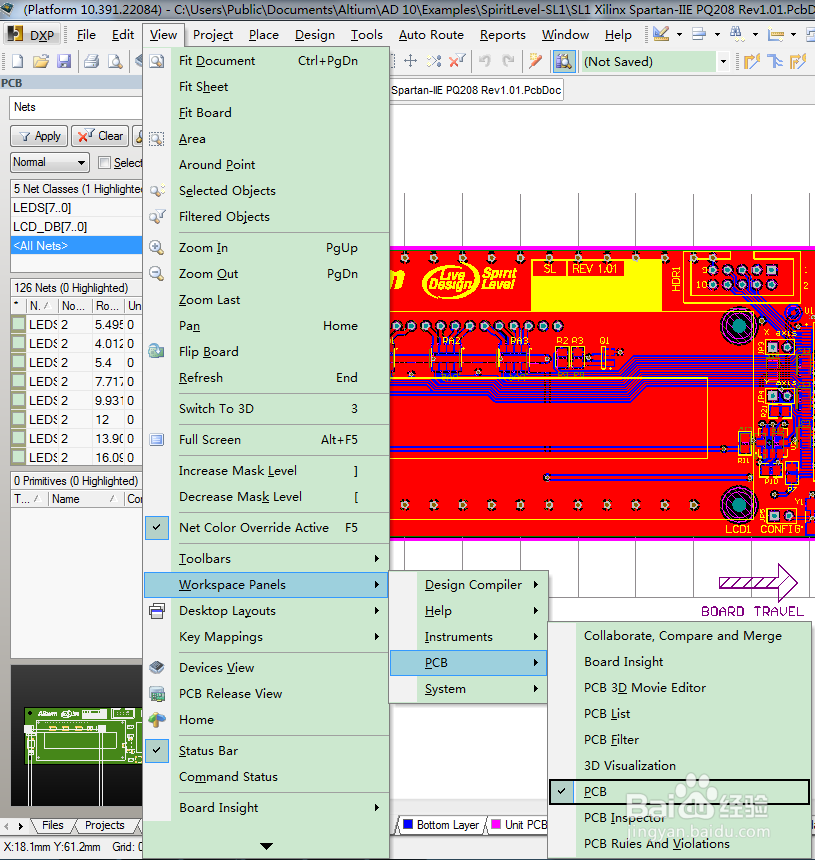Click the Area zoom menu icon

coord(157,139)
